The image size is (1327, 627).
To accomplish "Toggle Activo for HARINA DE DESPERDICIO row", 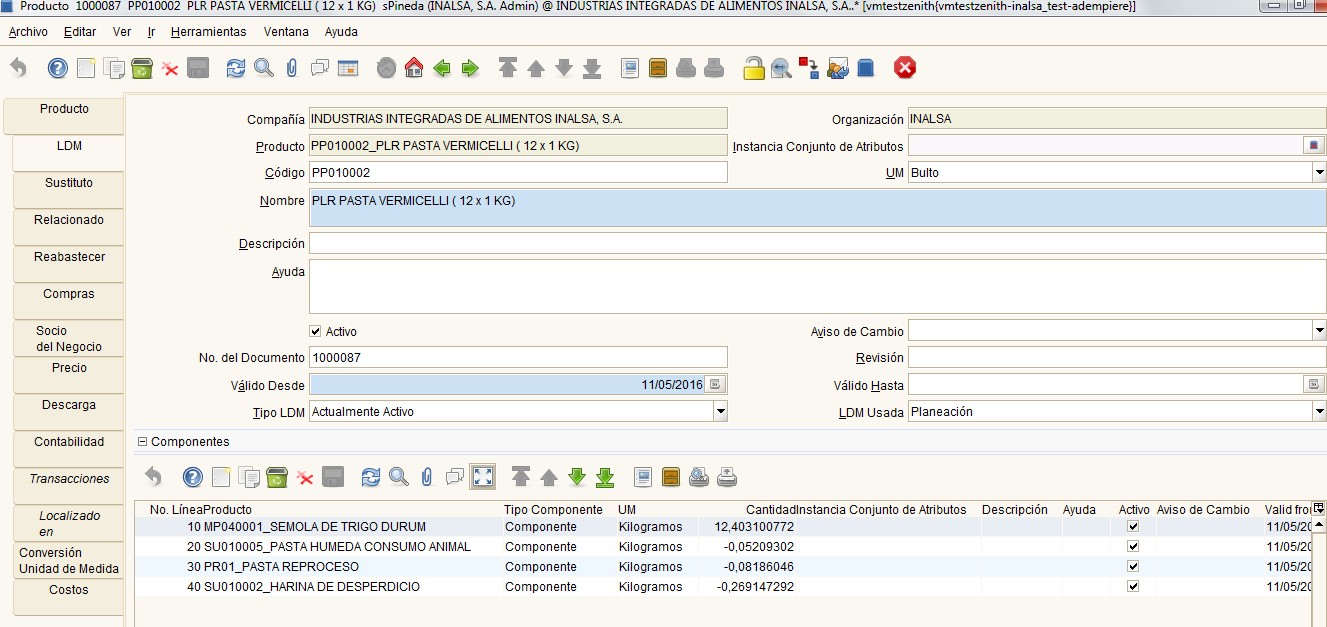I will (x=1133, y=587).
